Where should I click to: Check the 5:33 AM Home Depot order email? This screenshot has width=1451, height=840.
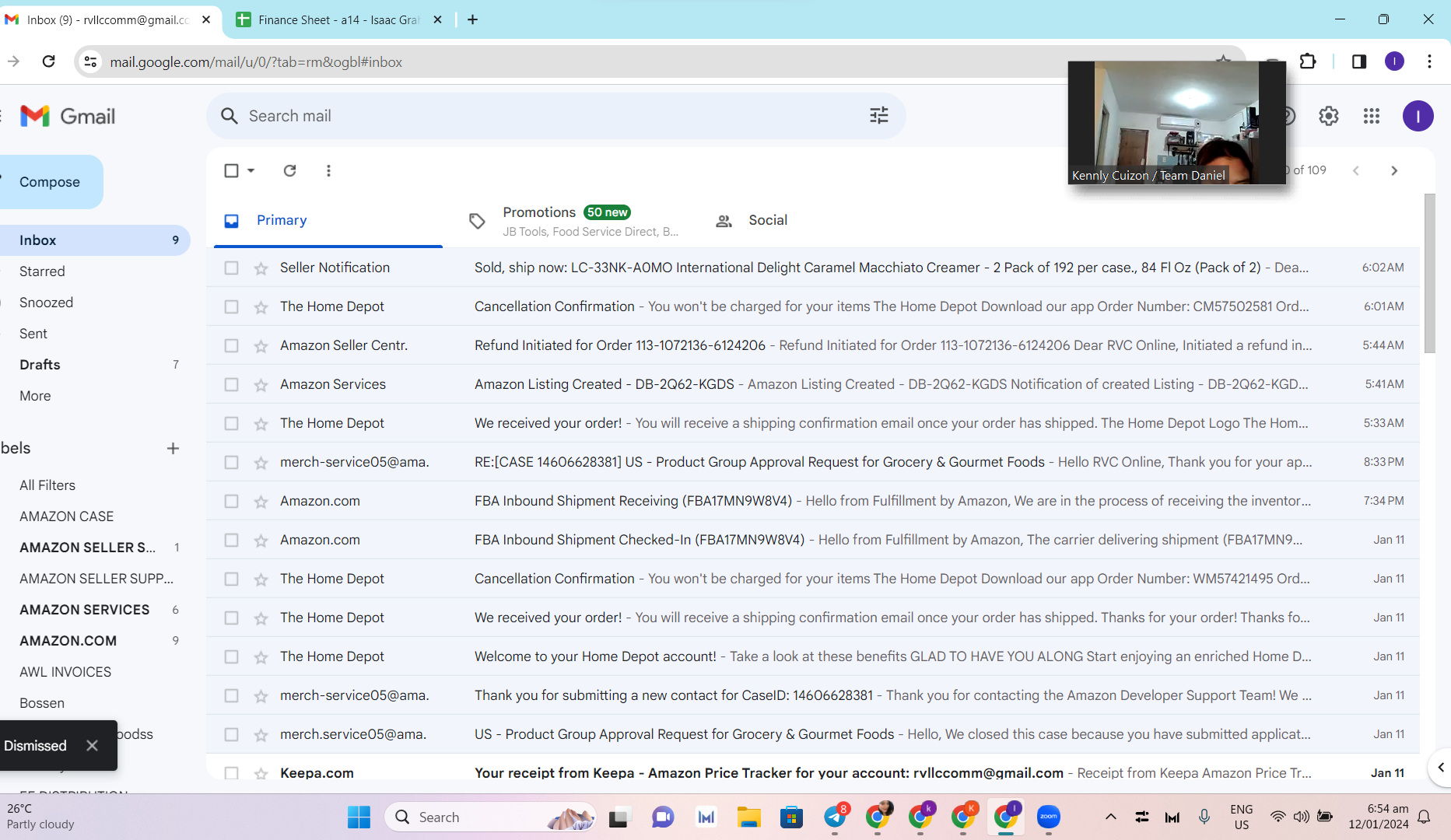click(231, 423)
